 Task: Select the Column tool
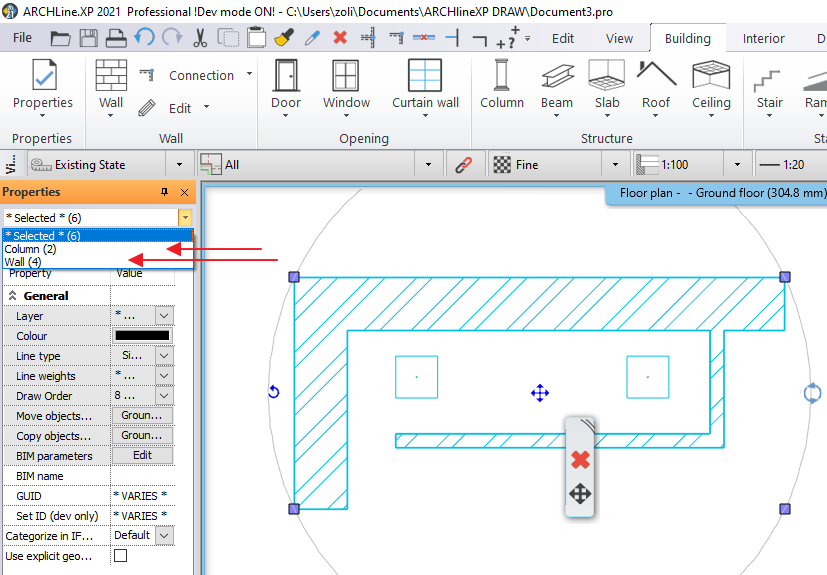[502, 84]
